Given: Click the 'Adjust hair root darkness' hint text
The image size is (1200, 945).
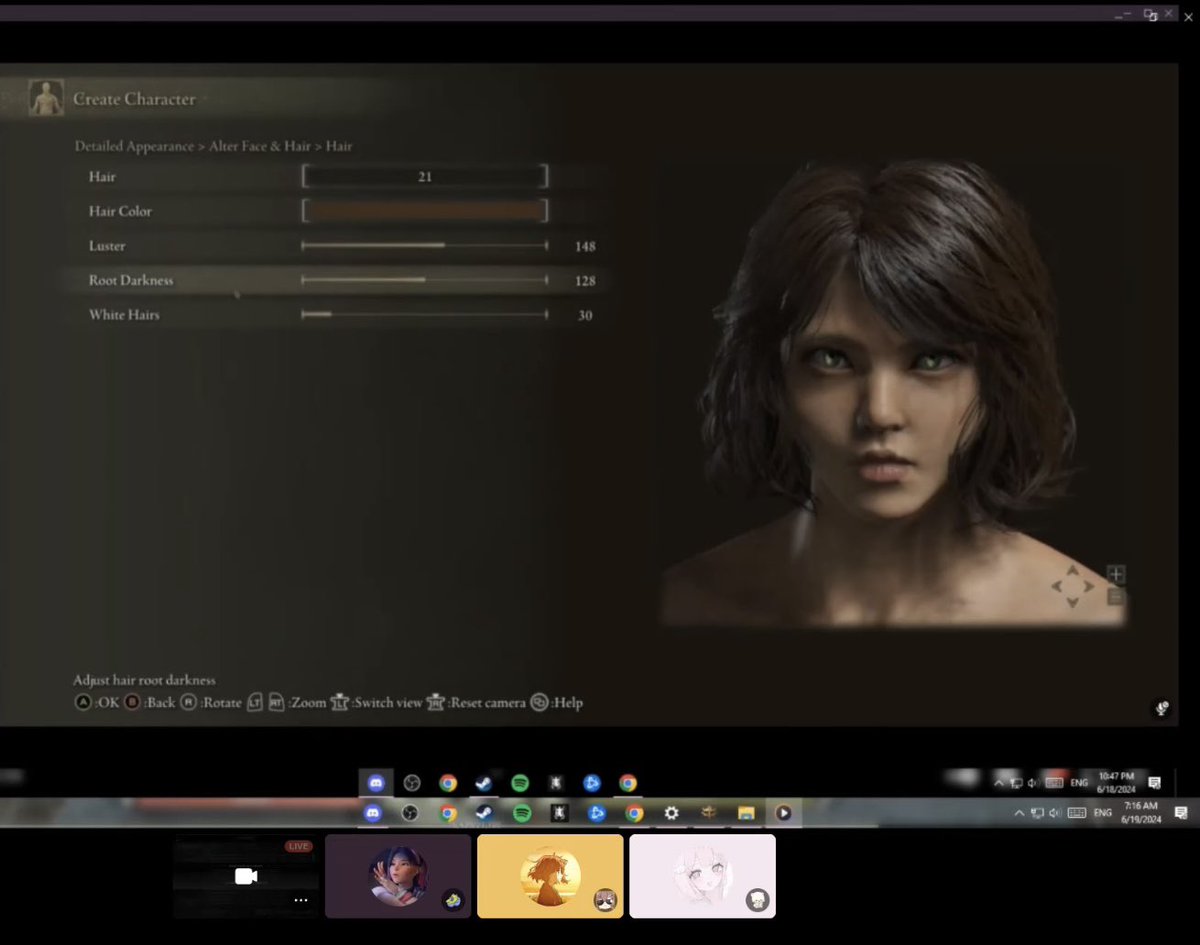Looking at the screenshot, I should (144, 680).
